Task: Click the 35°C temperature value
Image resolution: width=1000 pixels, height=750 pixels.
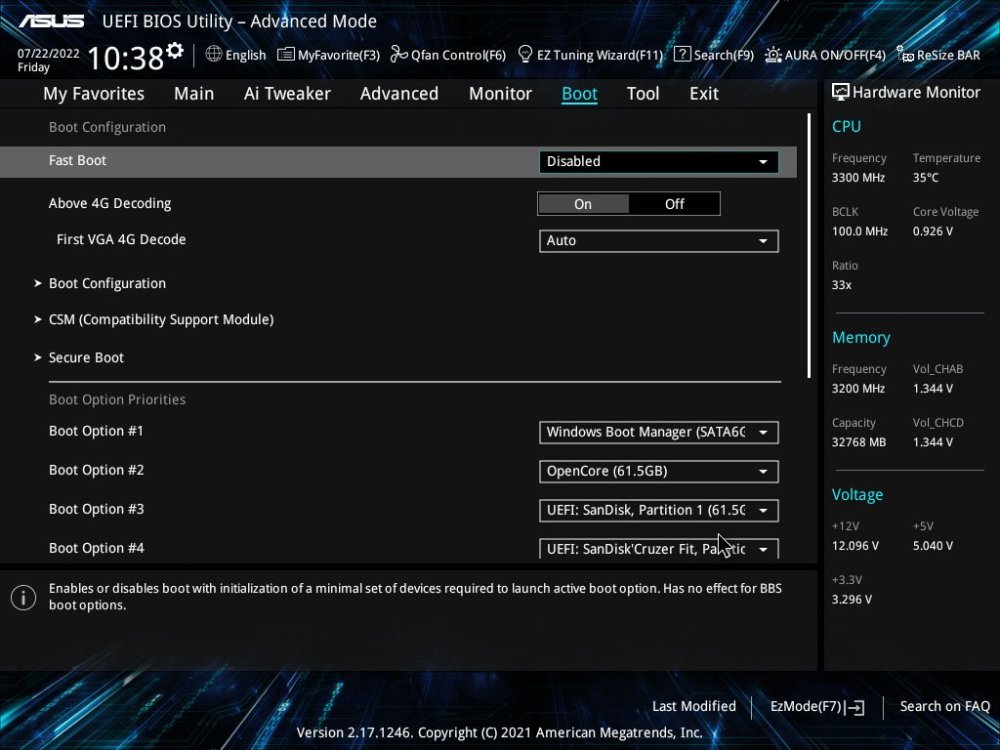Action: click(925, 178)
